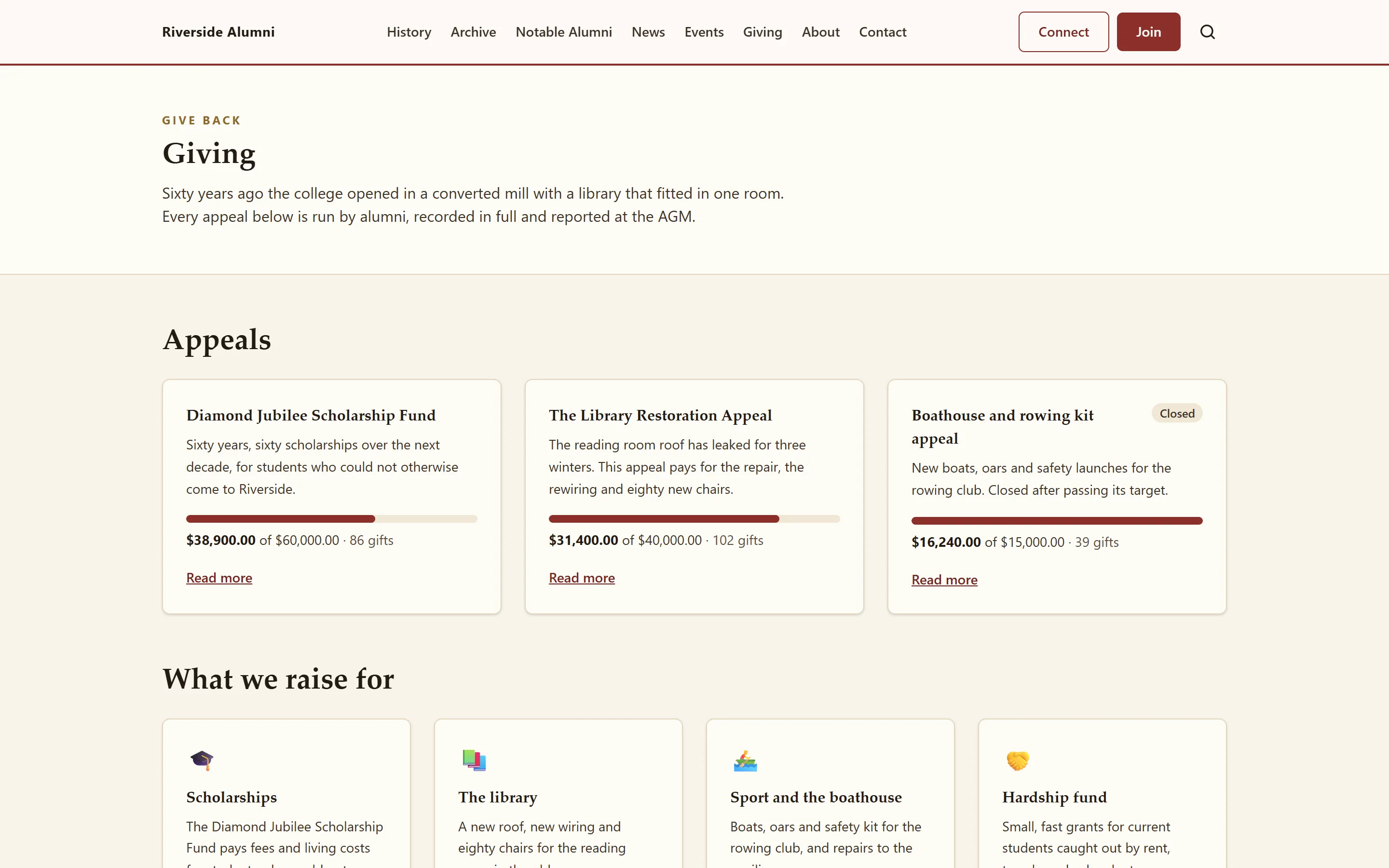Image resolution: width=1389 pixels, height=868 pixels.
Task: Open the About nav item
Action: coord(820,32)
